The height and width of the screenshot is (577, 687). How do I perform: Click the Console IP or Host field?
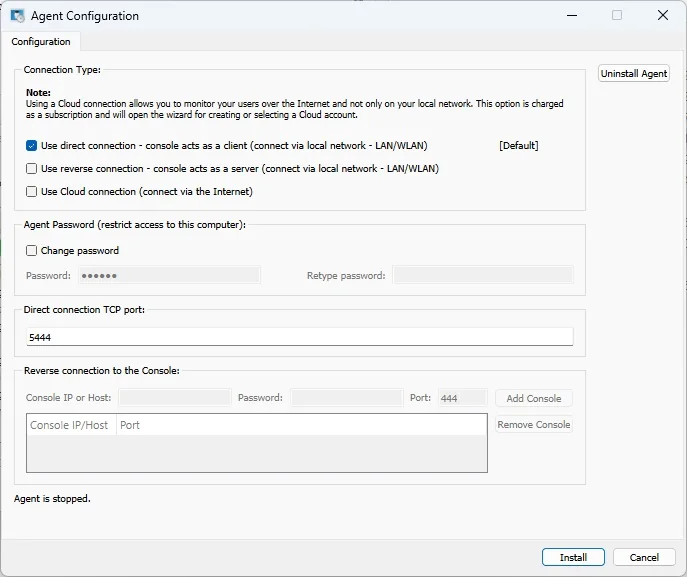click(x=175, y=398)
